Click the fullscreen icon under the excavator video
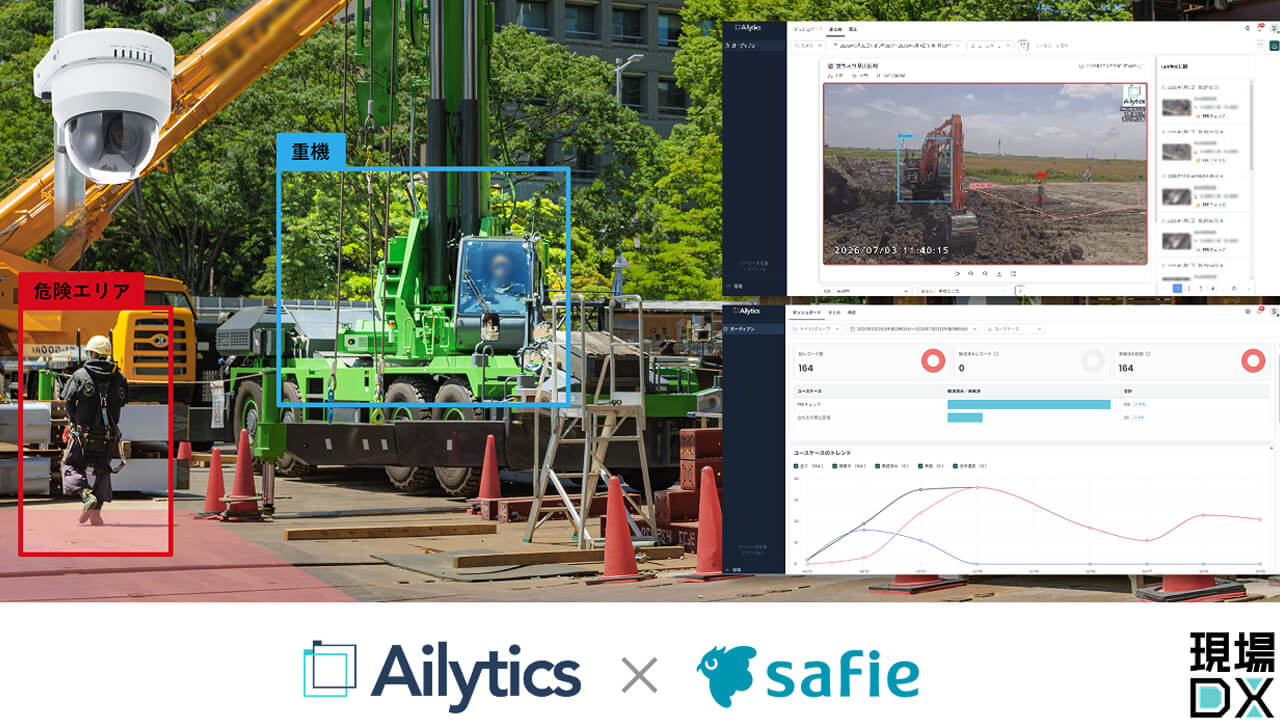 tap(1013, 273)
